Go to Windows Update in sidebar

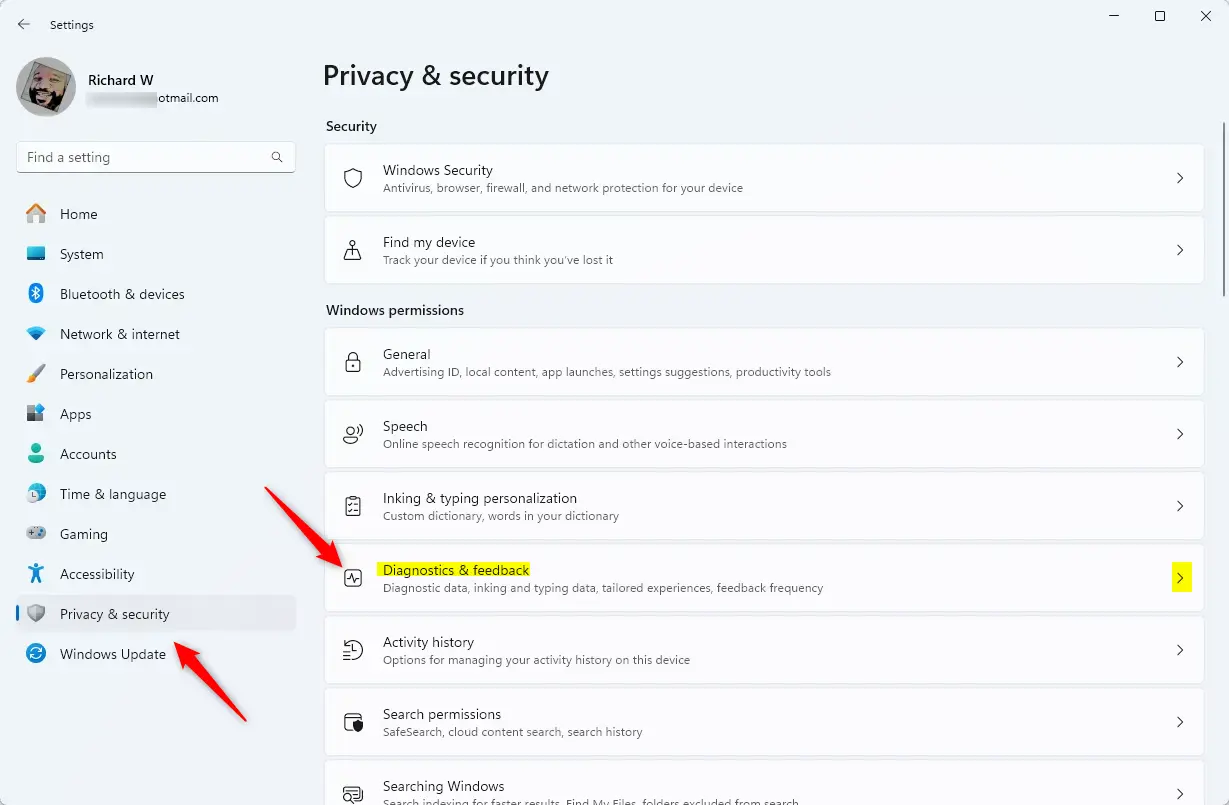click(x=112, y=654)
